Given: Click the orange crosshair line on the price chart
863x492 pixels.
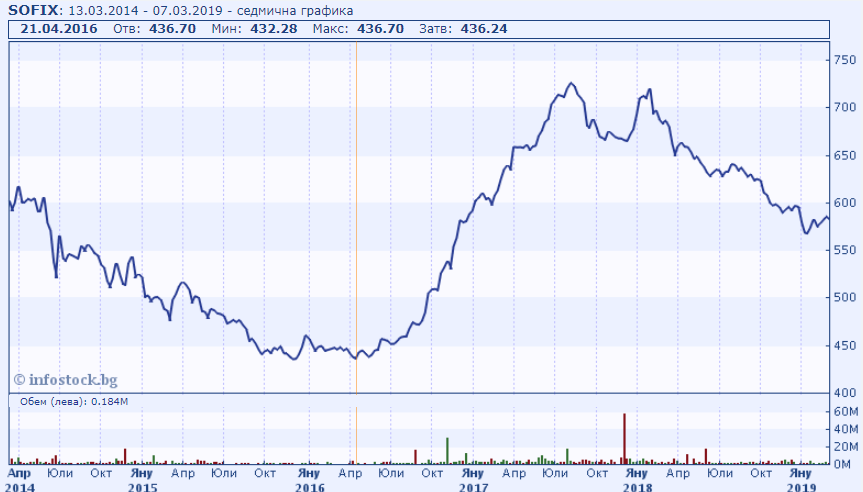Looking at the screenshot, I should click(x=356, y=217).
